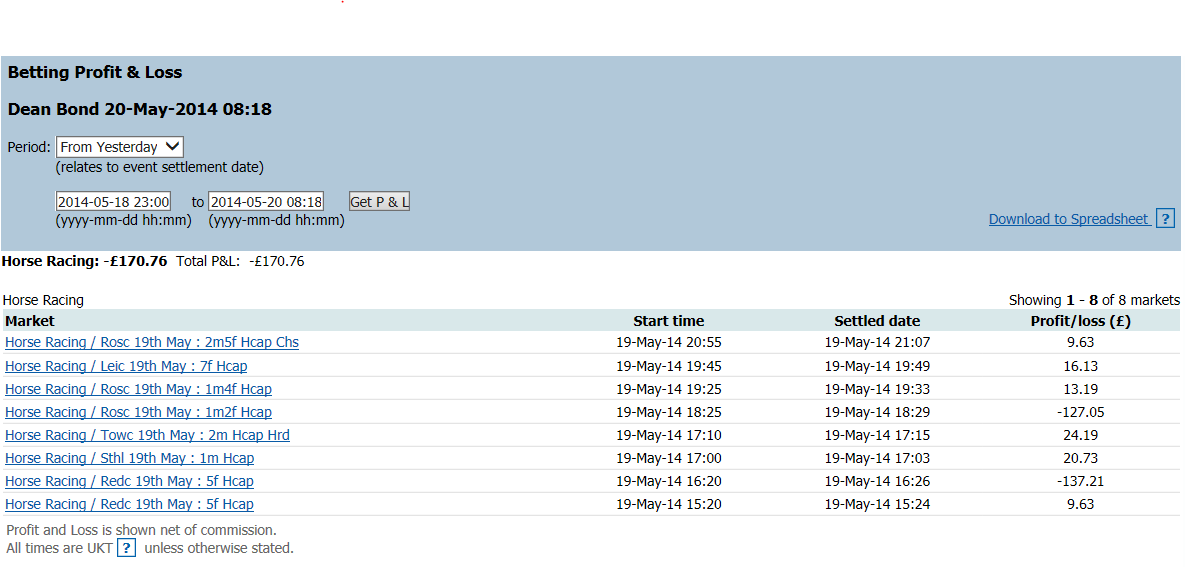Open Leic 19th May 7f Hcap market

[126, 366]
